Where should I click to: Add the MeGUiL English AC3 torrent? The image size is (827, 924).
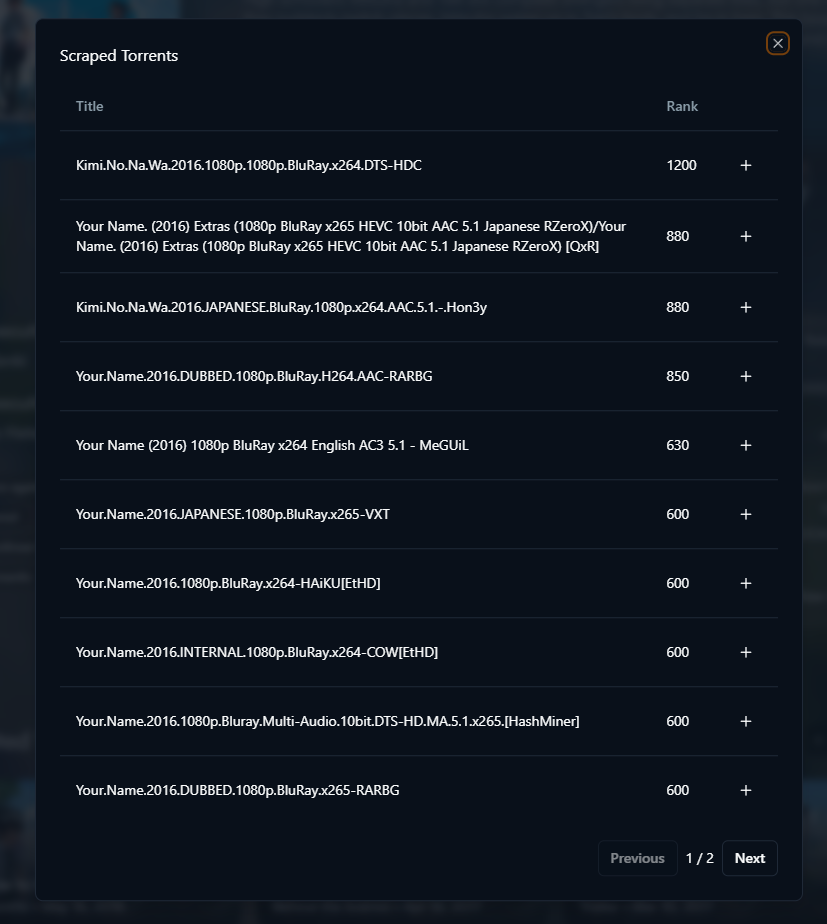(x=745, y=445)
